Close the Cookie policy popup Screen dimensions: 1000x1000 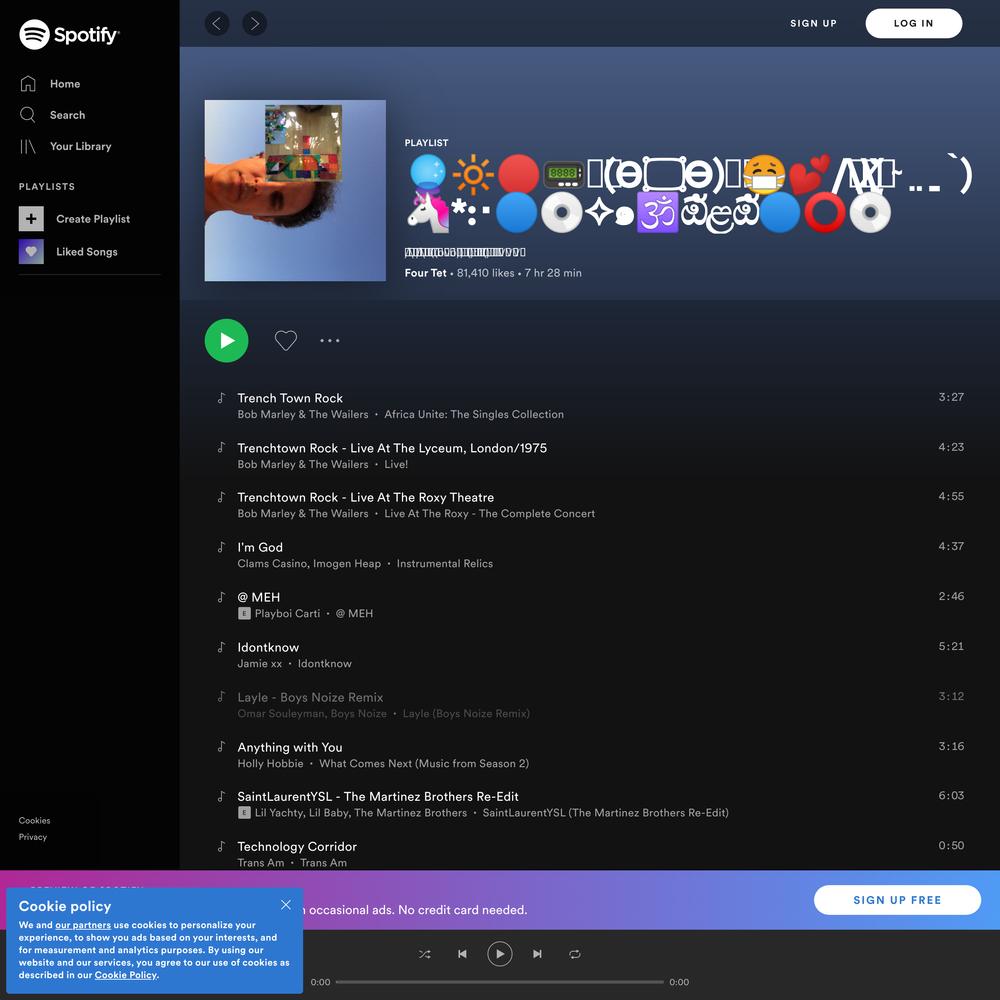tap(286, 905)
